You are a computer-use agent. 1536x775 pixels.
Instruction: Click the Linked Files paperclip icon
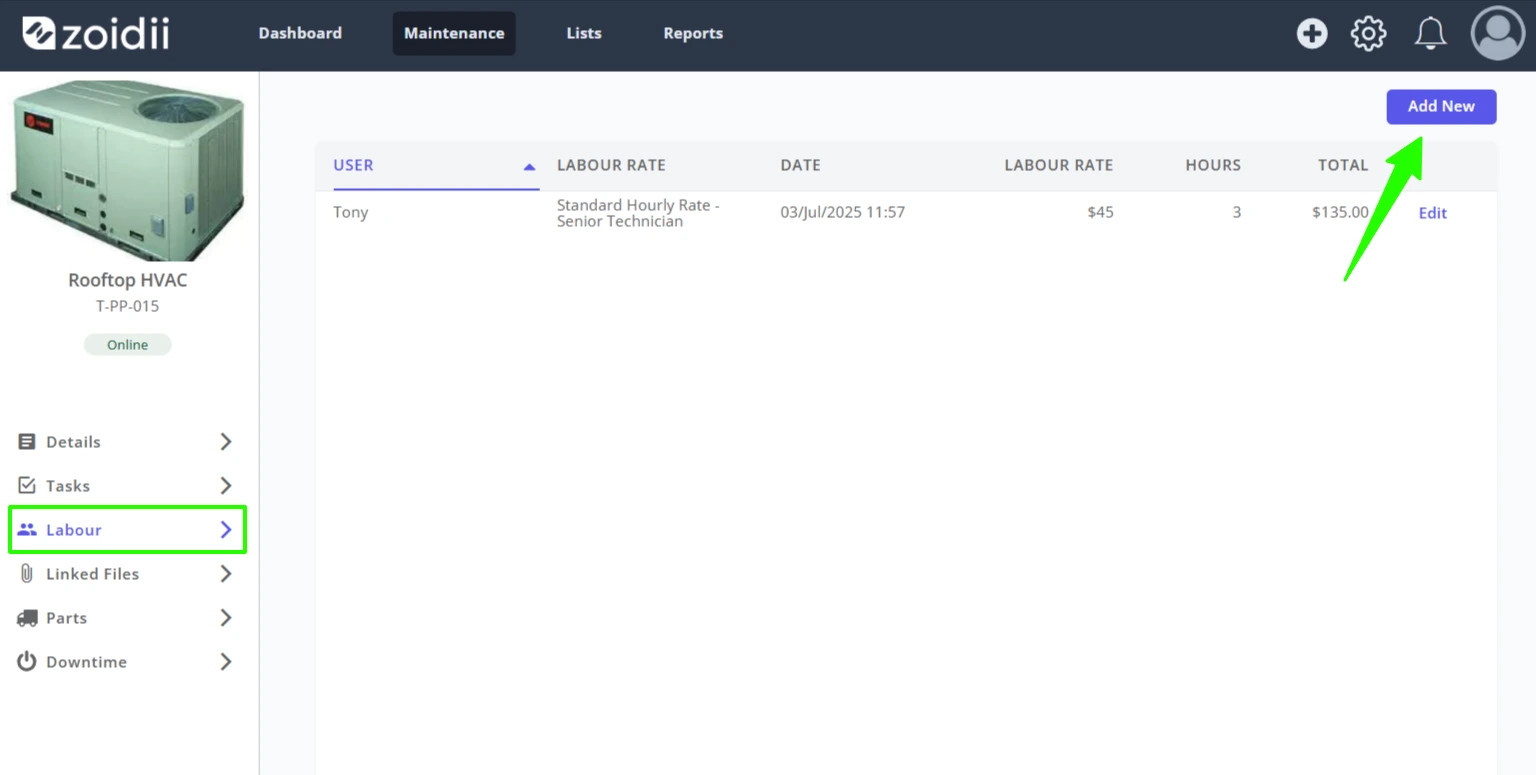pyautogui.click(x=27, y=574)
